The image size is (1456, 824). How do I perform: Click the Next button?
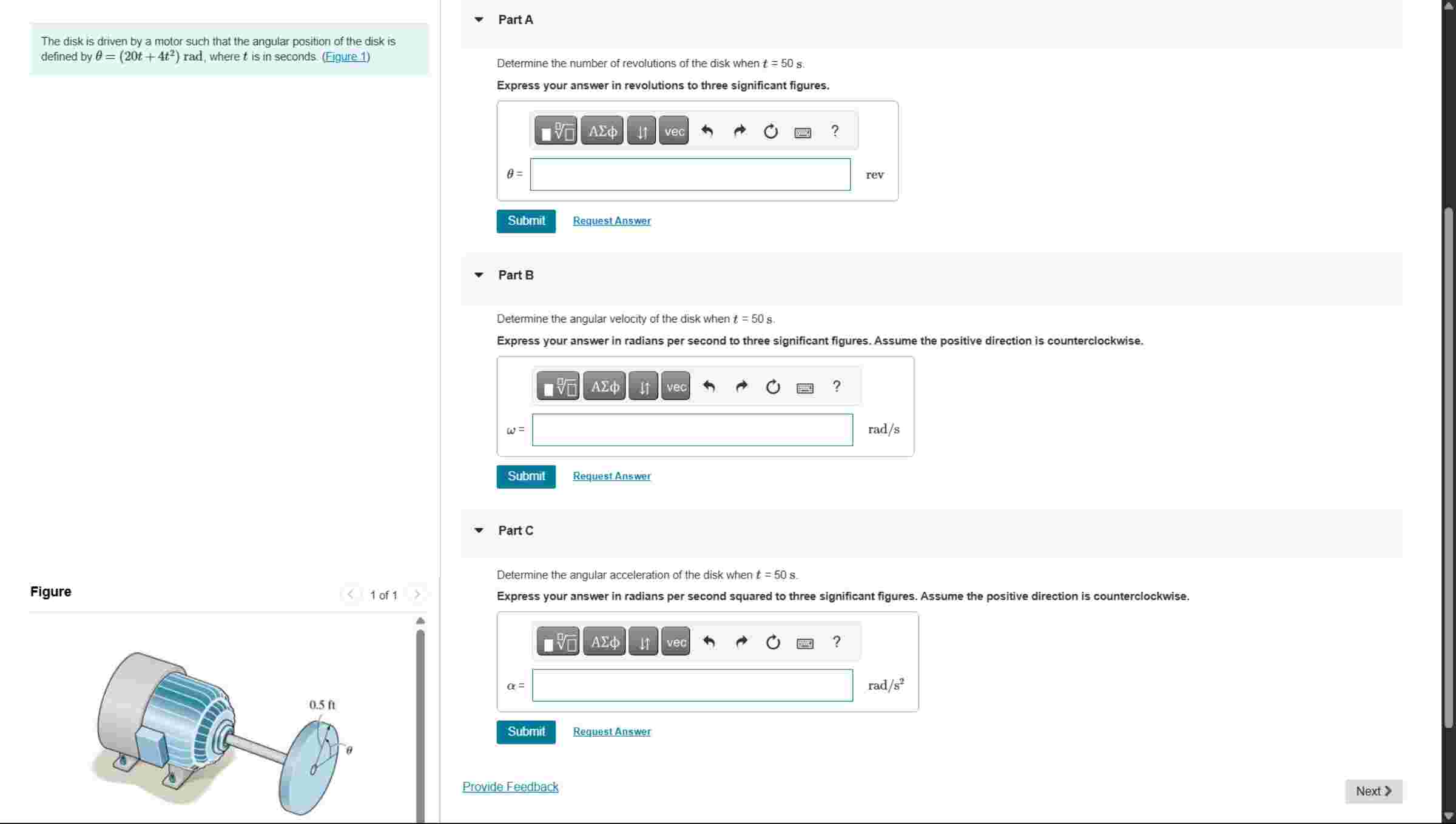pos(1373,791)
